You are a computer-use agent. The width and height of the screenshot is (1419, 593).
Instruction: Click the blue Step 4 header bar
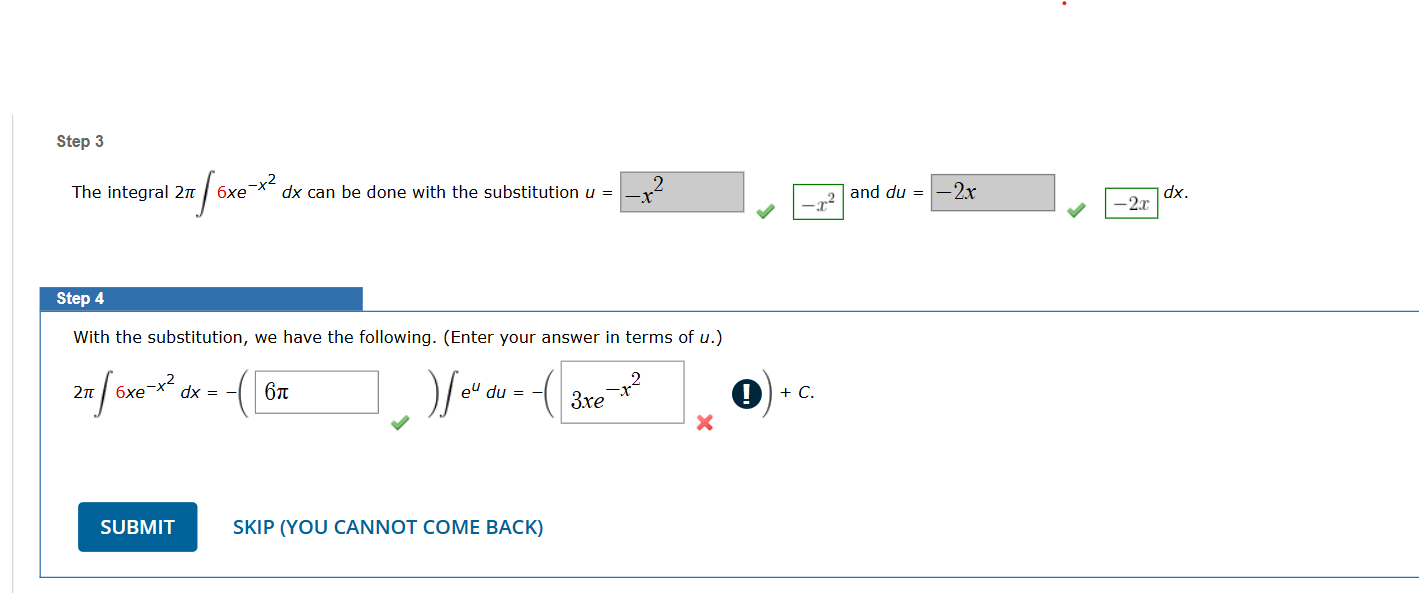(x=200, y=298)
